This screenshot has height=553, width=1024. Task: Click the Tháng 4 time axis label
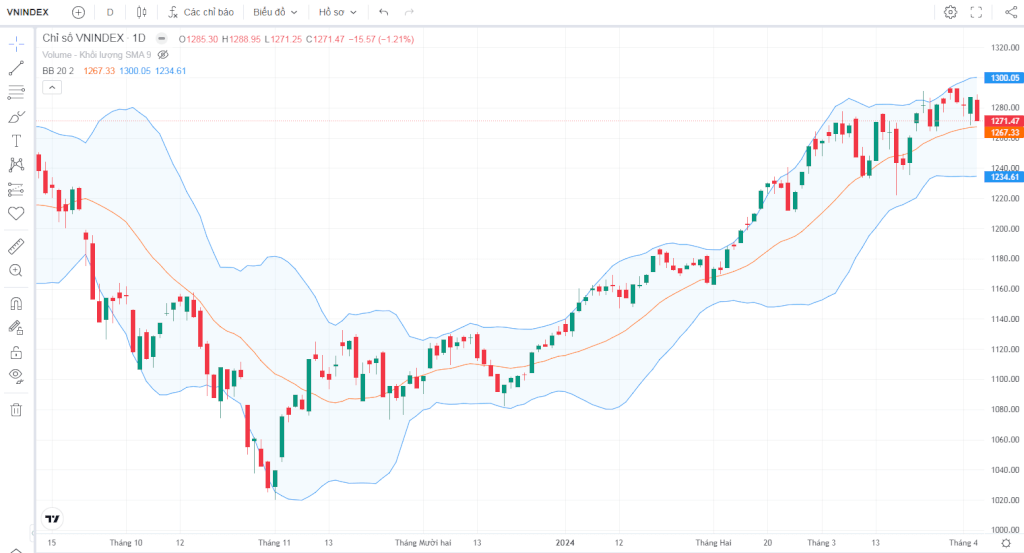[x=963, y=543]
